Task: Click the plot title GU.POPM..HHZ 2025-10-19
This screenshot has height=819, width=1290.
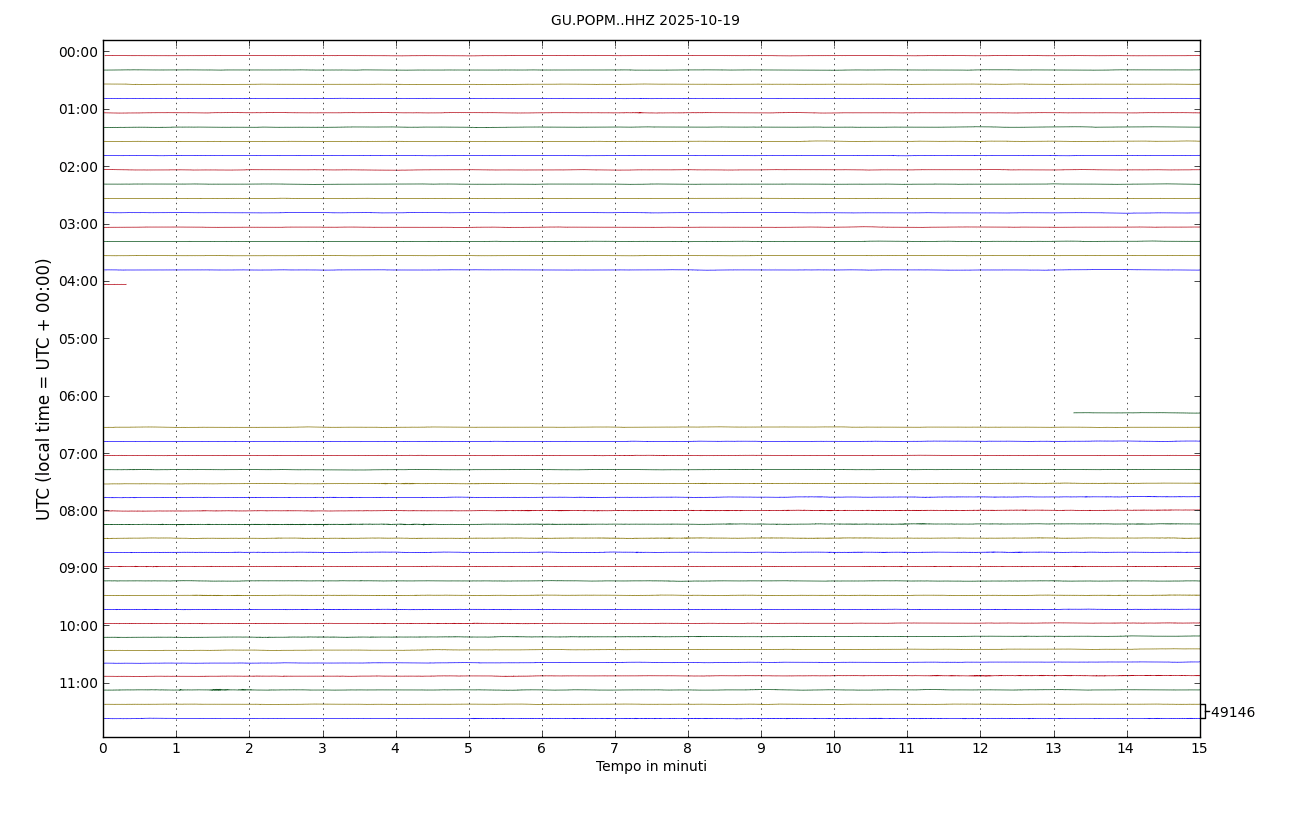Action: coord(645,21)
